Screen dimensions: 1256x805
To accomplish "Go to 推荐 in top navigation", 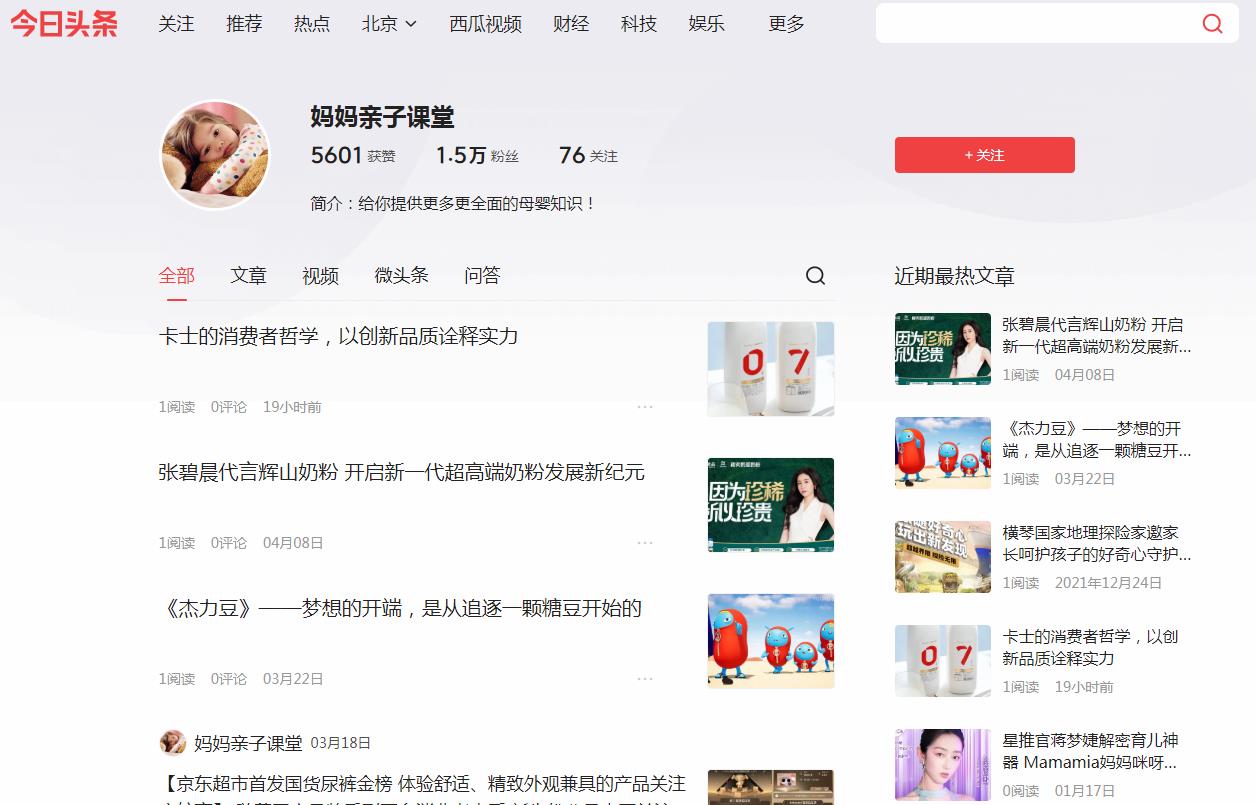I will click(244, 24).
